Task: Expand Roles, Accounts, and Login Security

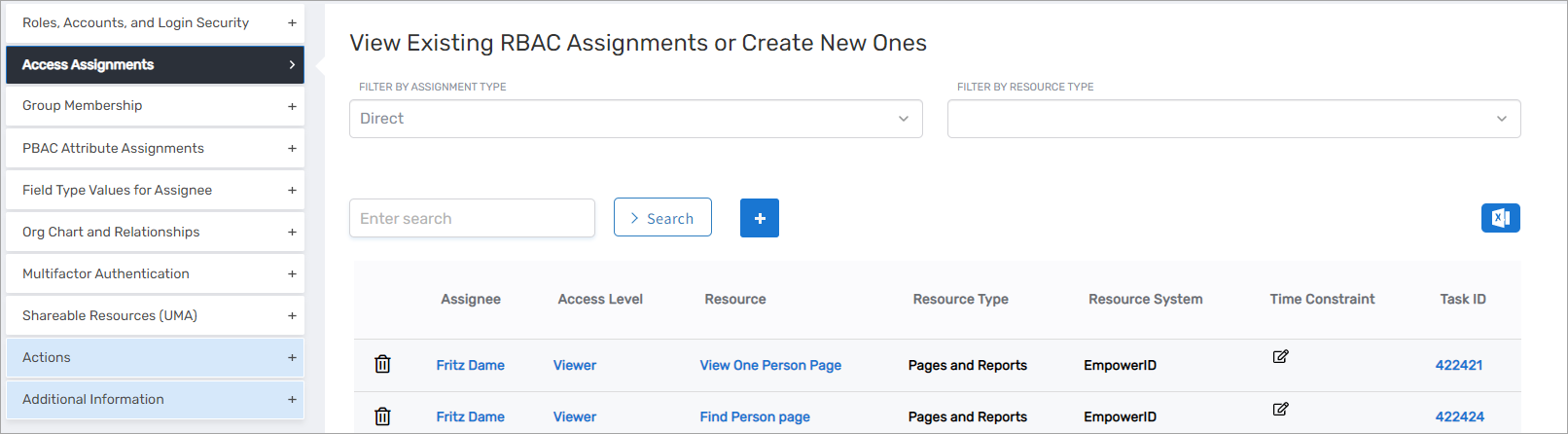Action: click(156, 22)
